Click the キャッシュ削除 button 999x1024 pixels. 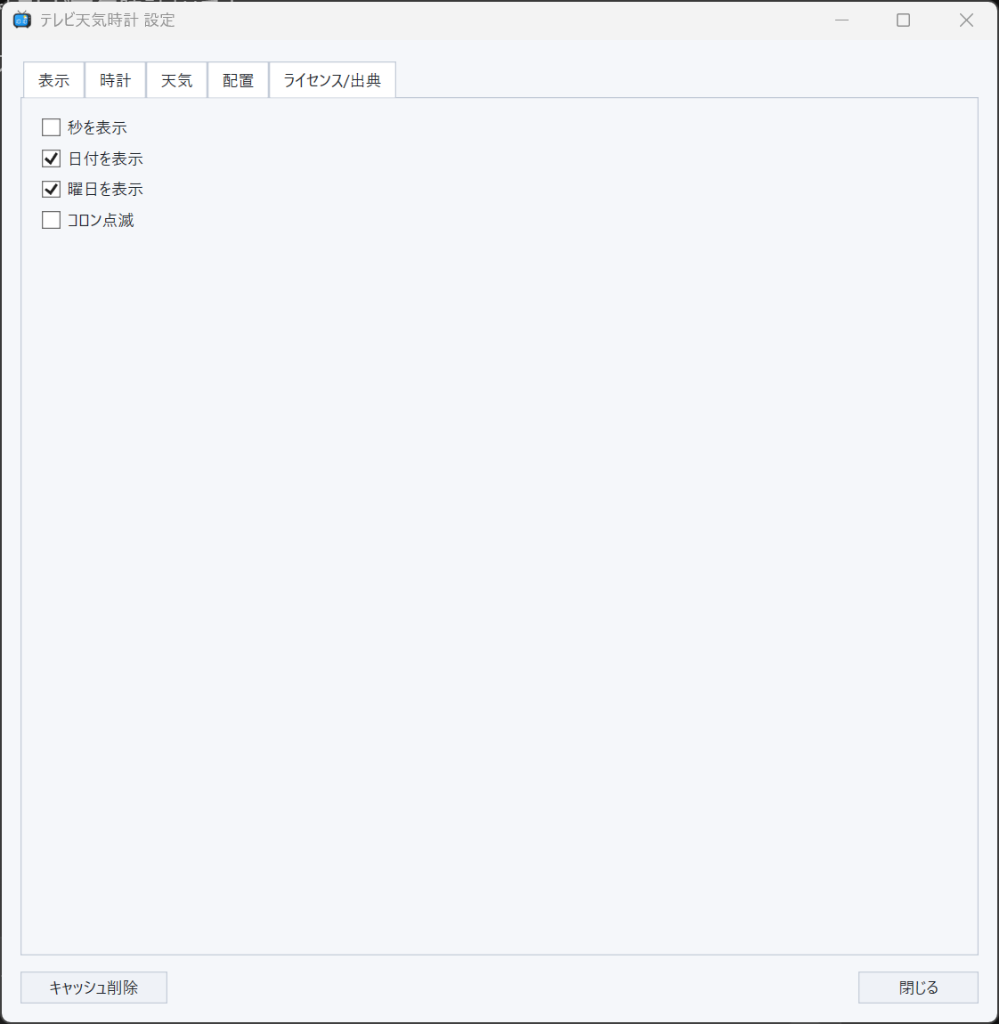coord(94,987)
